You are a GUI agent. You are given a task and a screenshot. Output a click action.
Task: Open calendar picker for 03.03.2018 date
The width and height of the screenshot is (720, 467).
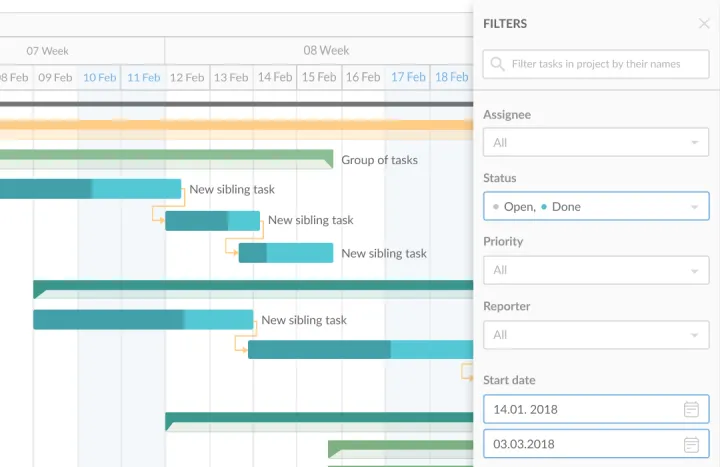pos(691,444)
